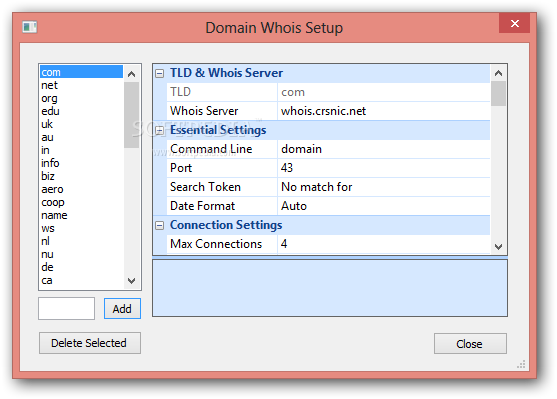
Task: Select 'coop' in the TLD list
Action: tap(81, 202)
